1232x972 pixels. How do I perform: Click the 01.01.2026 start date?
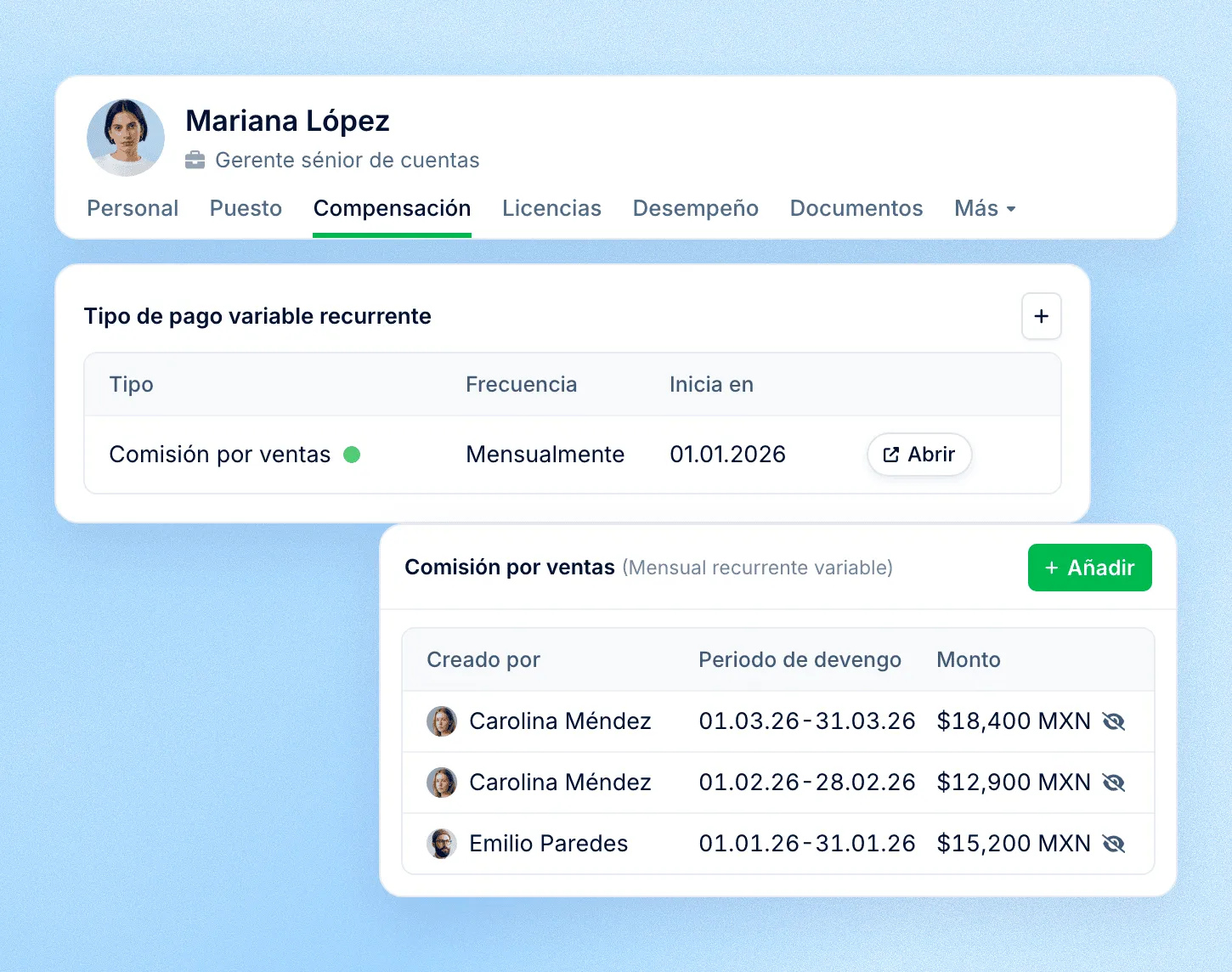727,455
